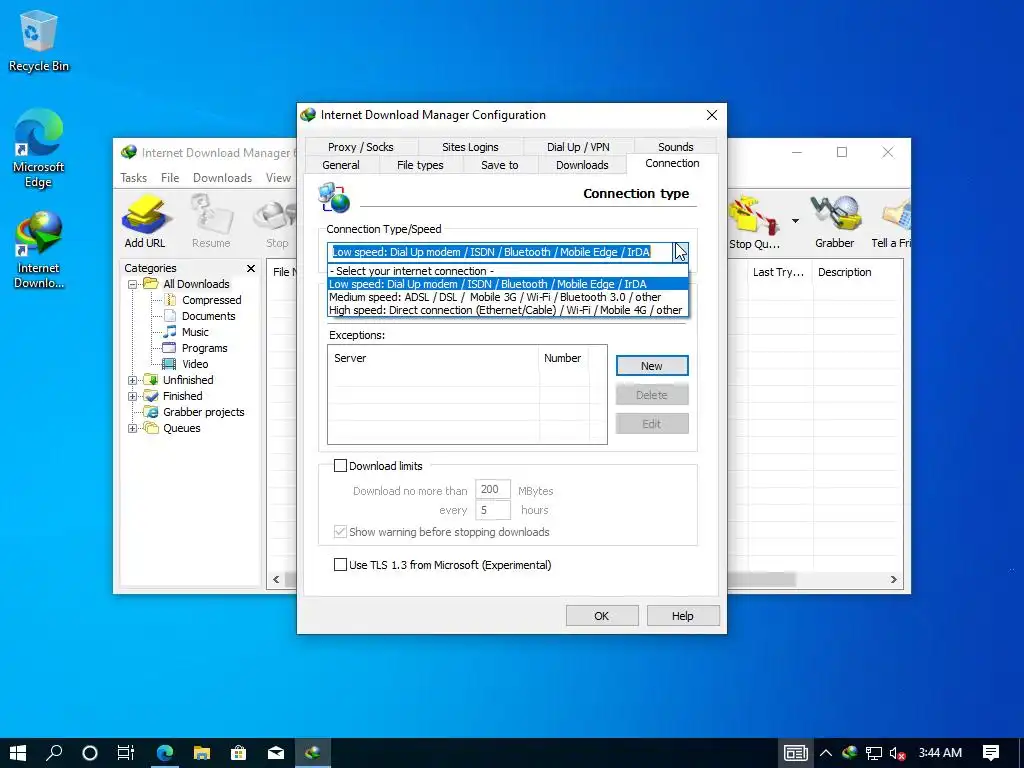
Task: Choose Medium speed ADSL/DSL option
Action: (x=507, y=297)
